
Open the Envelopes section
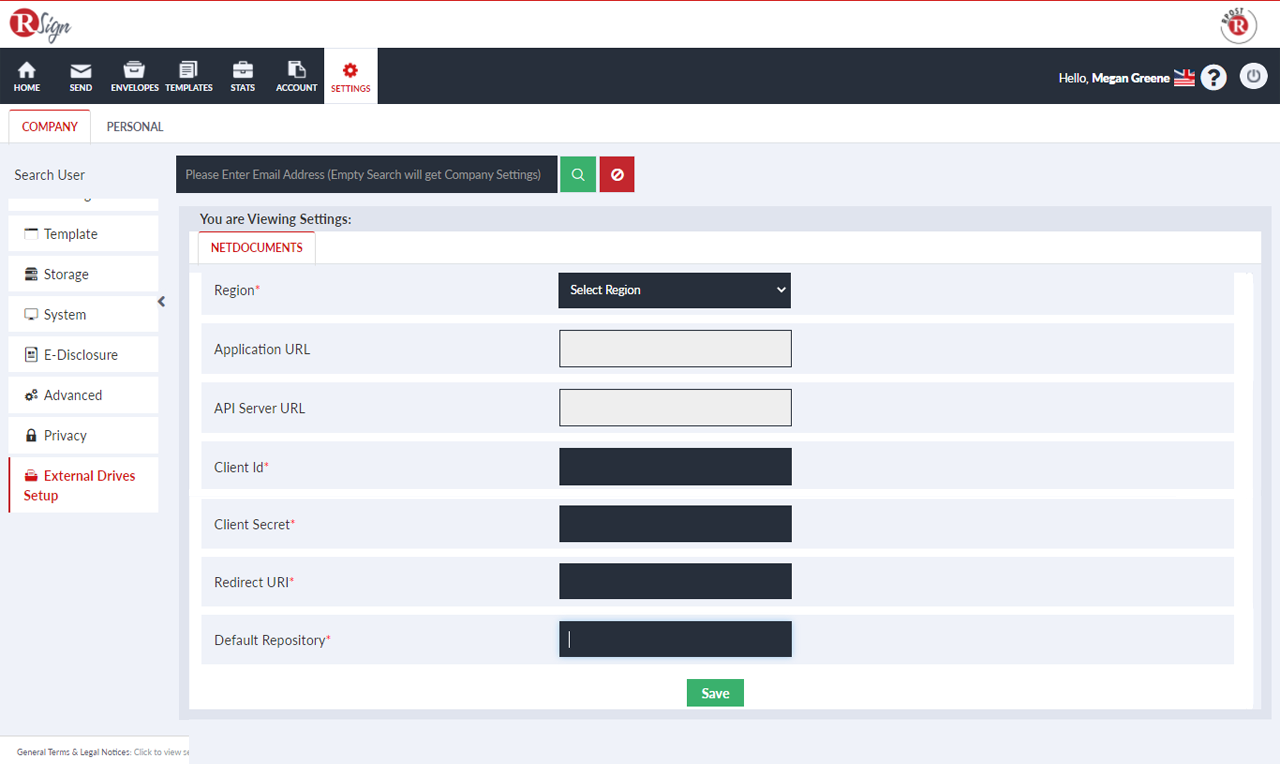point(134,75)
